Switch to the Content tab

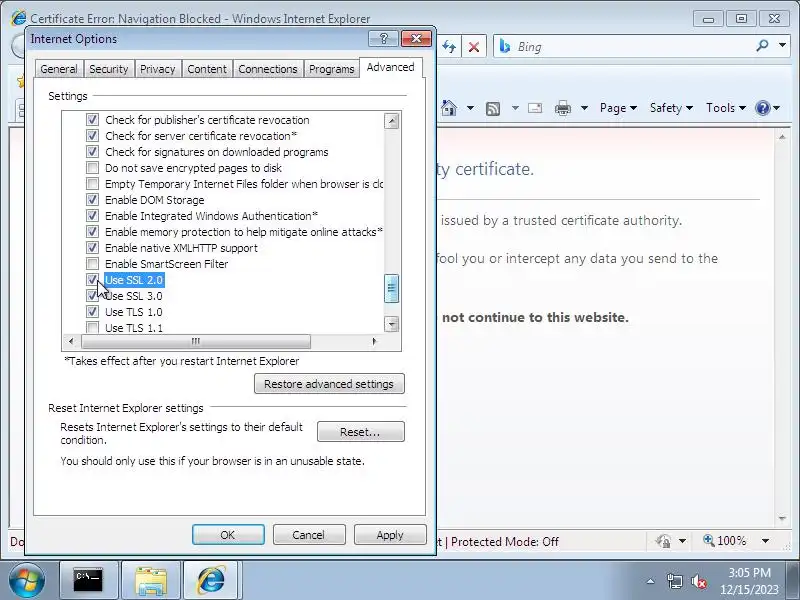(x=207, y=69)
